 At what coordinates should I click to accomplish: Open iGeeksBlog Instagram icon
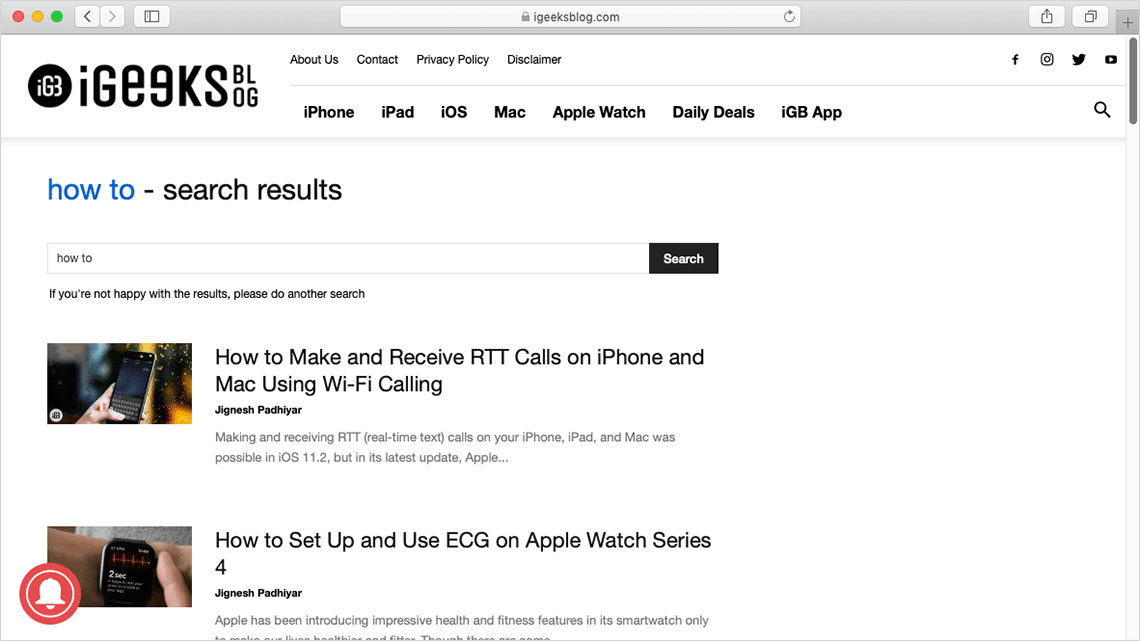tap(1047, 60)
